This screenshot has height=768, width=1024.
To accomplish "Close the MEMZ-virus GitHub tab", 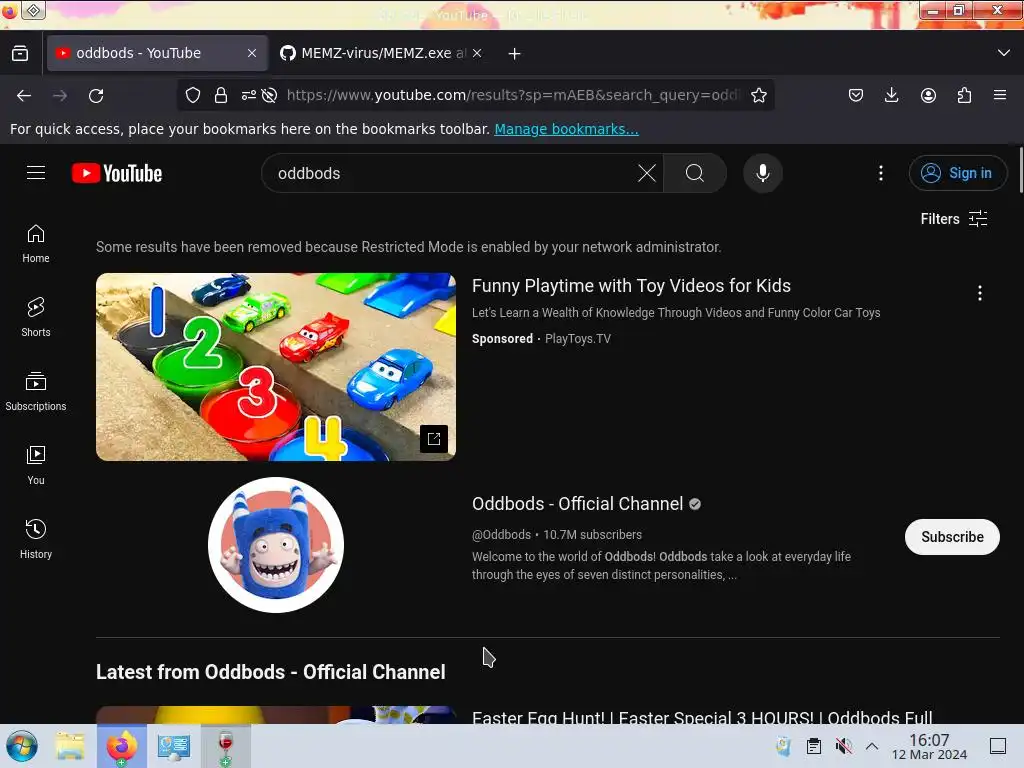I will pyautogui.click(x=477, y=53).
